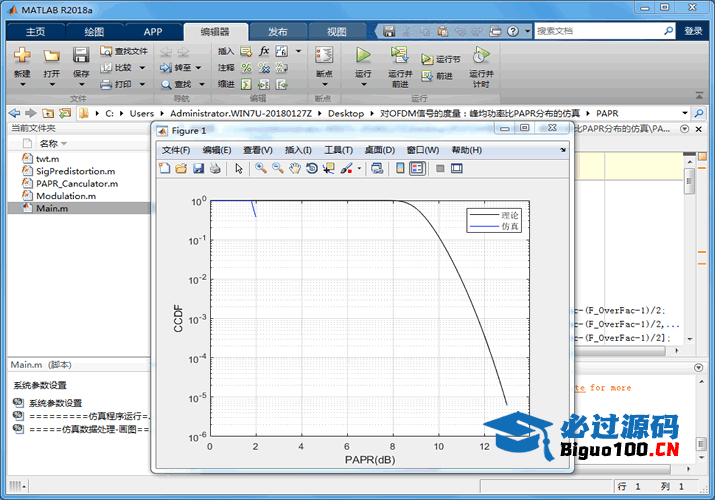
Task: Click the green Run button in editor ribbon
Action: coord(363,55)
